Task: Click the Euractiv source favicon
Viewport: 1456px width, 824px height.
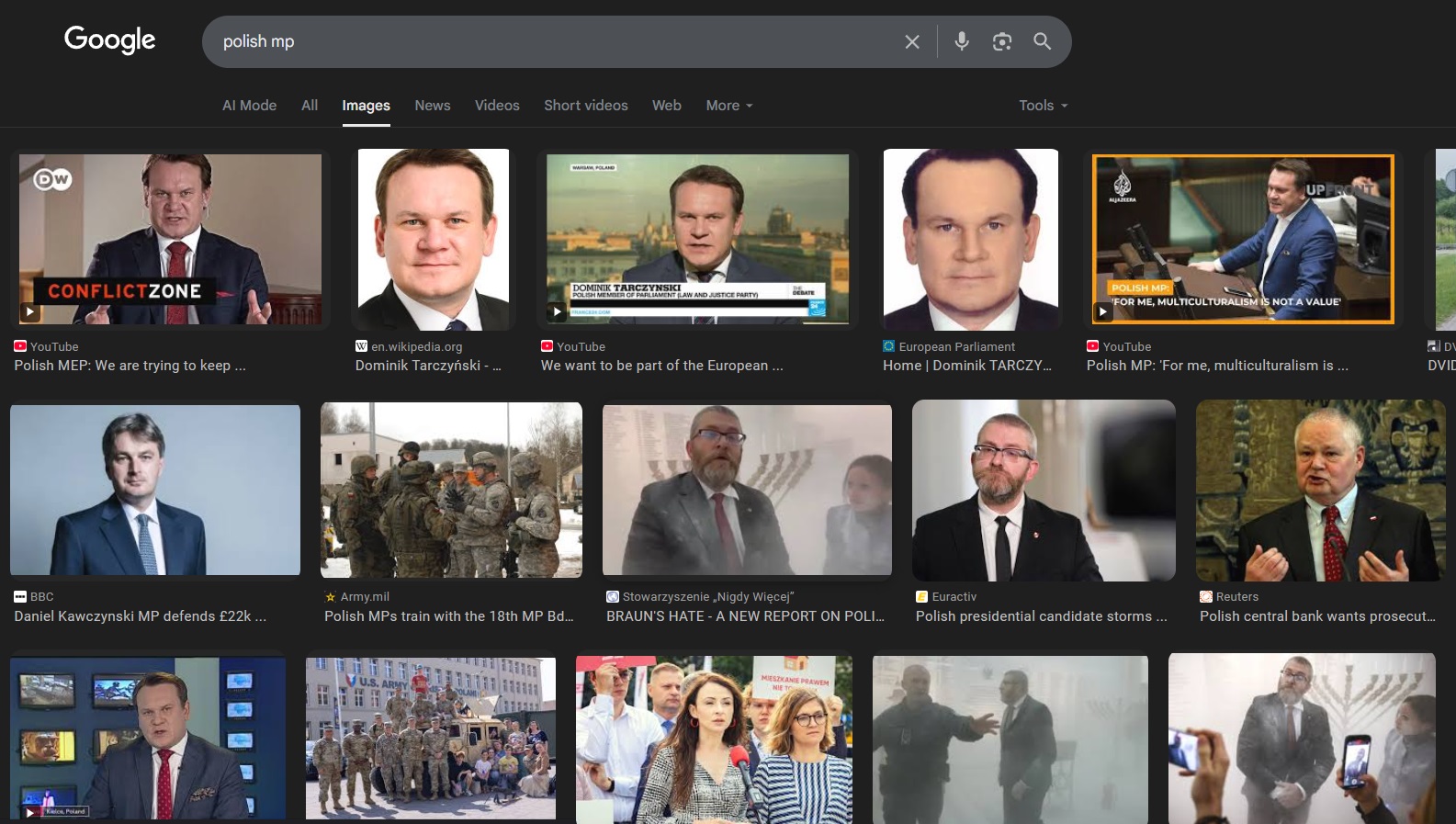Action: (x=922, y=596)
